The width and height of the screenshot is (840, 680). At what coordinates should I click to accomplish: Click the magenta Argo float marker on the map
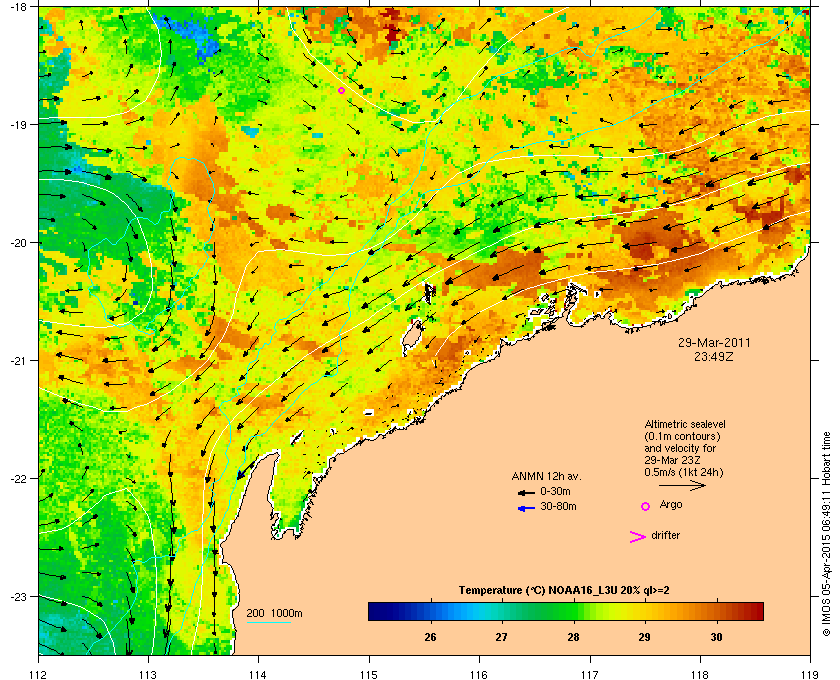[341, 91]
